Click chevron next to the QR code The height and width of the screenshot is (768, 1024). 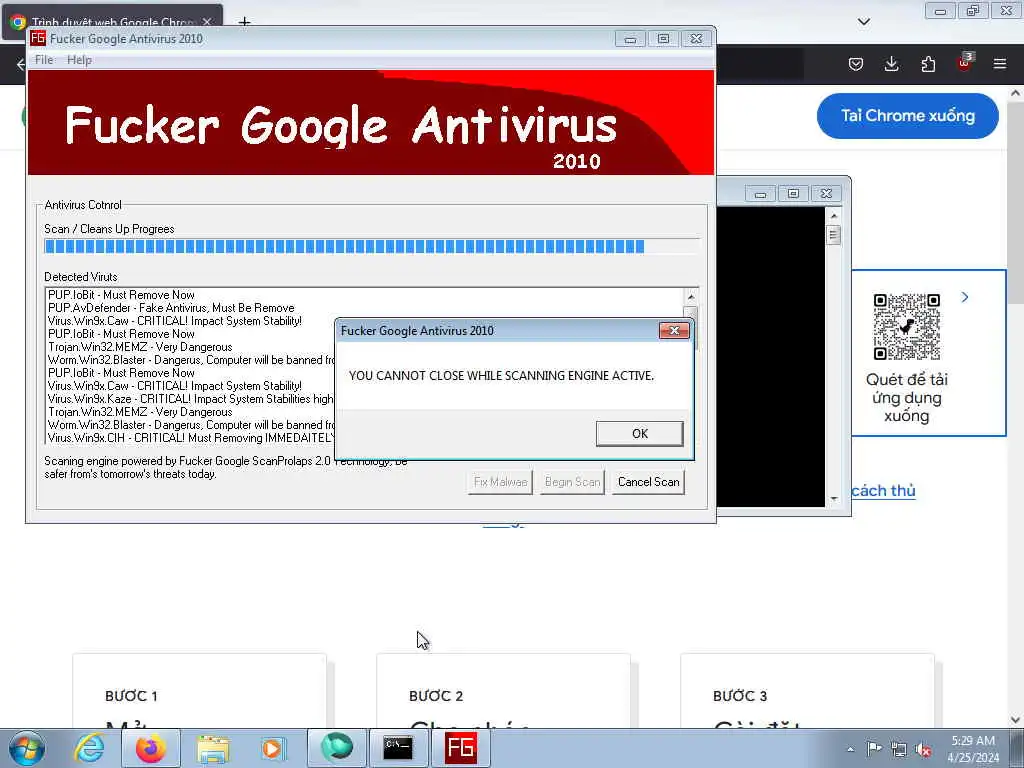coord(965,297)
